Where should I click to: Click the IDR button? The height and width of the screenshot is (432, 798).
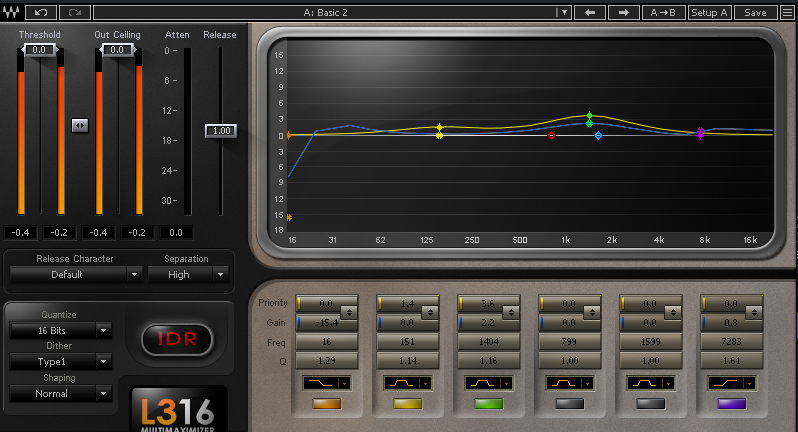pos(177,339)
